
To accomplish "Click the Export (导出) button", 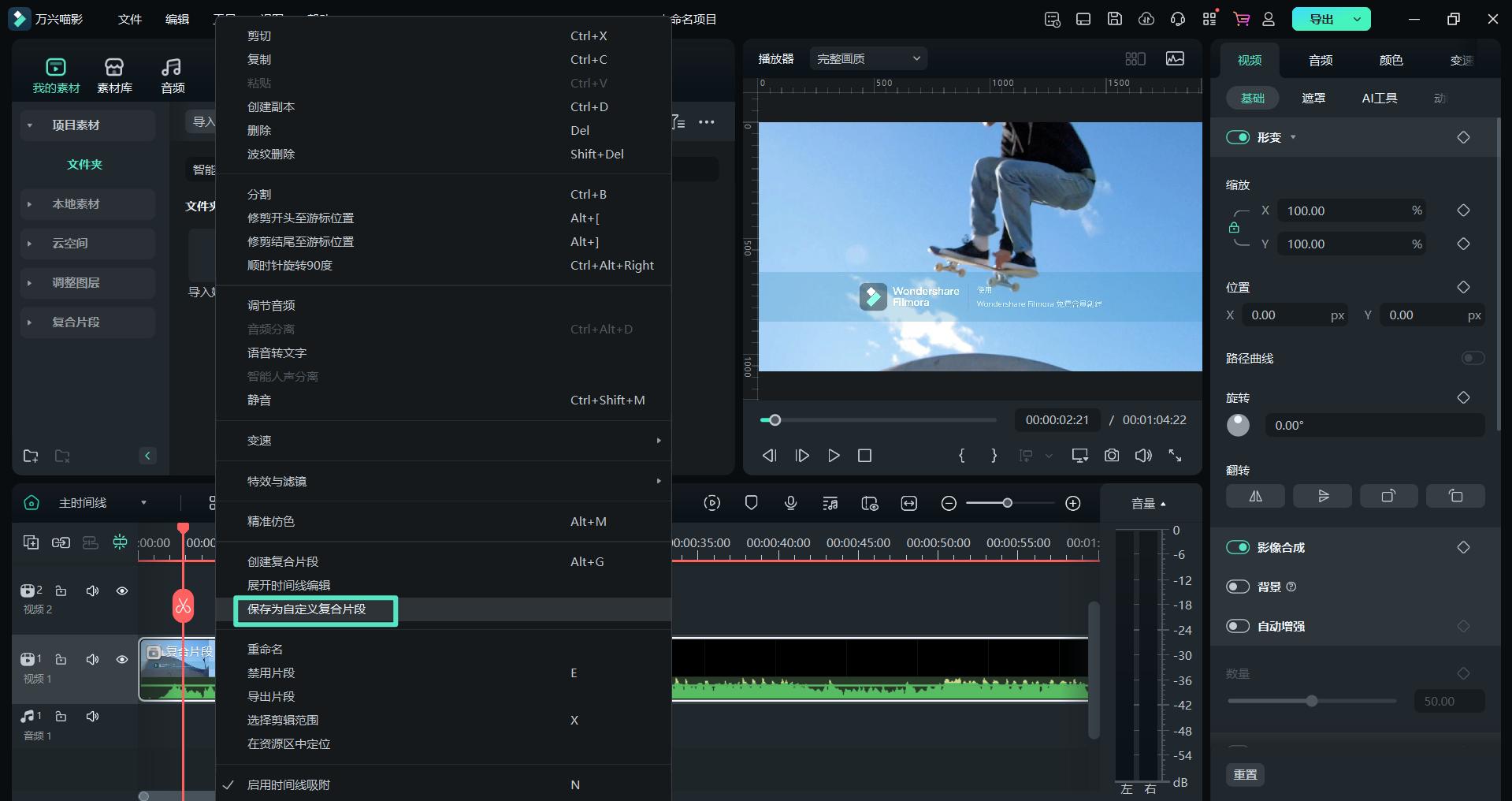I will (x=1321, y=19).
